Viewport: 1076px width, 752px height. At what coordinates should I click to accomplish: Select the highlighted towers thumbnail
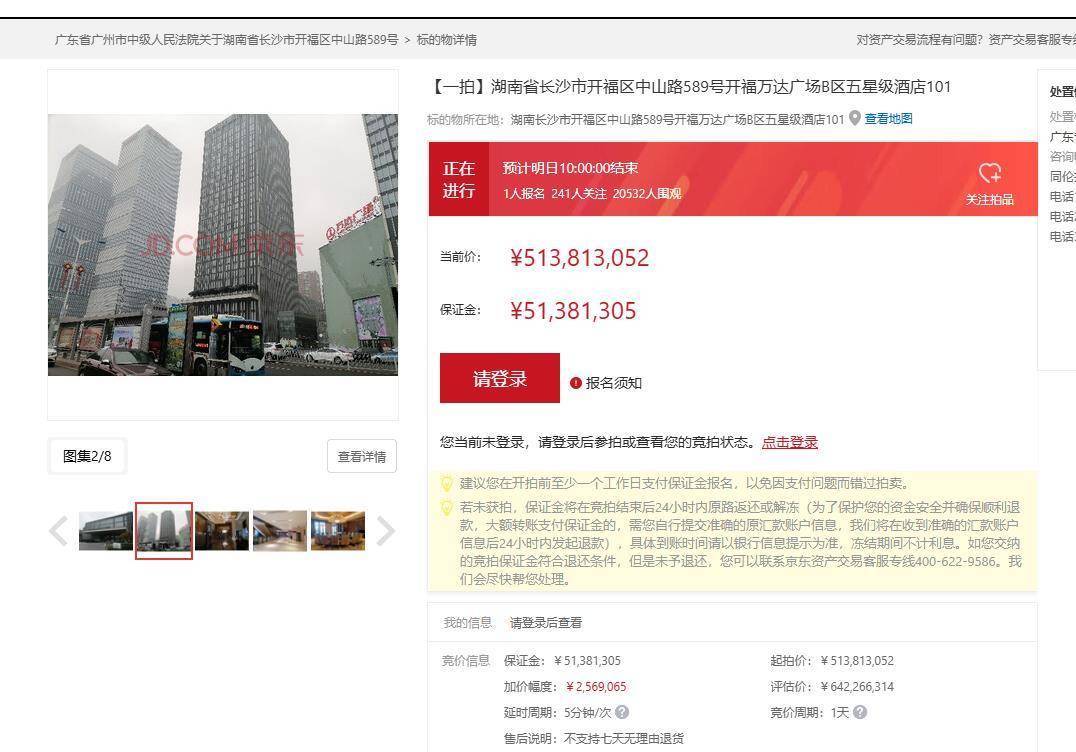(164, 530)
